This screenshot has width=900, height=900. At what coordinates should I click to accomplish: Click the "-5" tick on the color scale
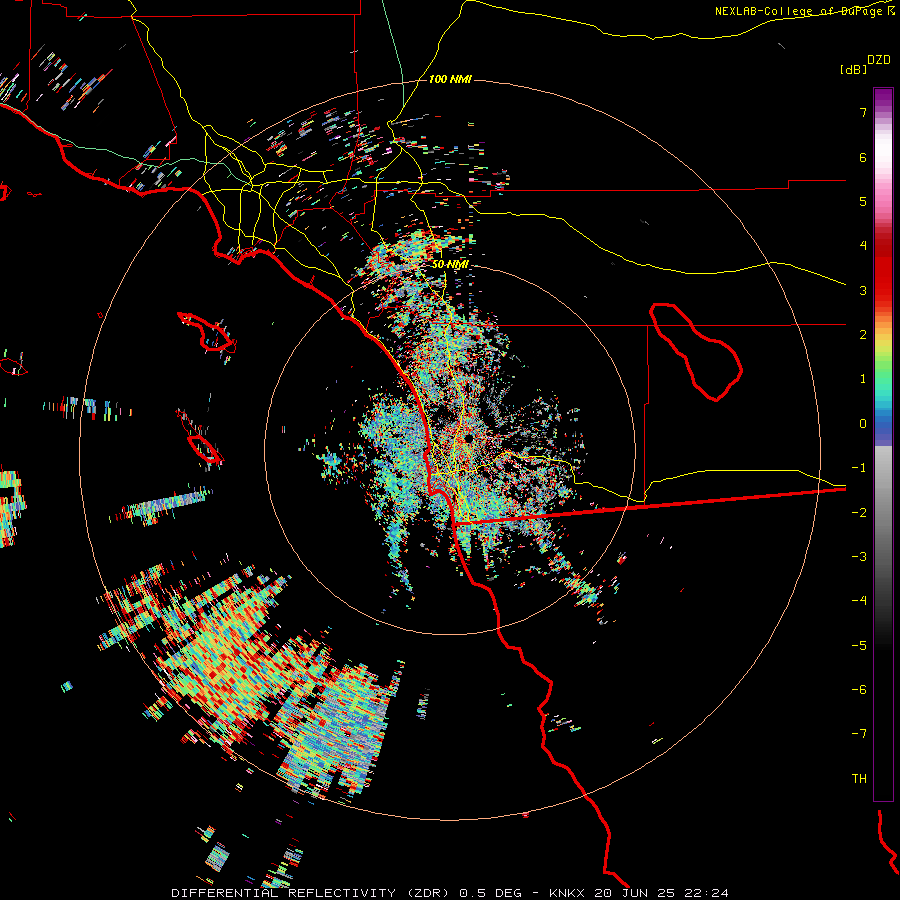[859, 646]
